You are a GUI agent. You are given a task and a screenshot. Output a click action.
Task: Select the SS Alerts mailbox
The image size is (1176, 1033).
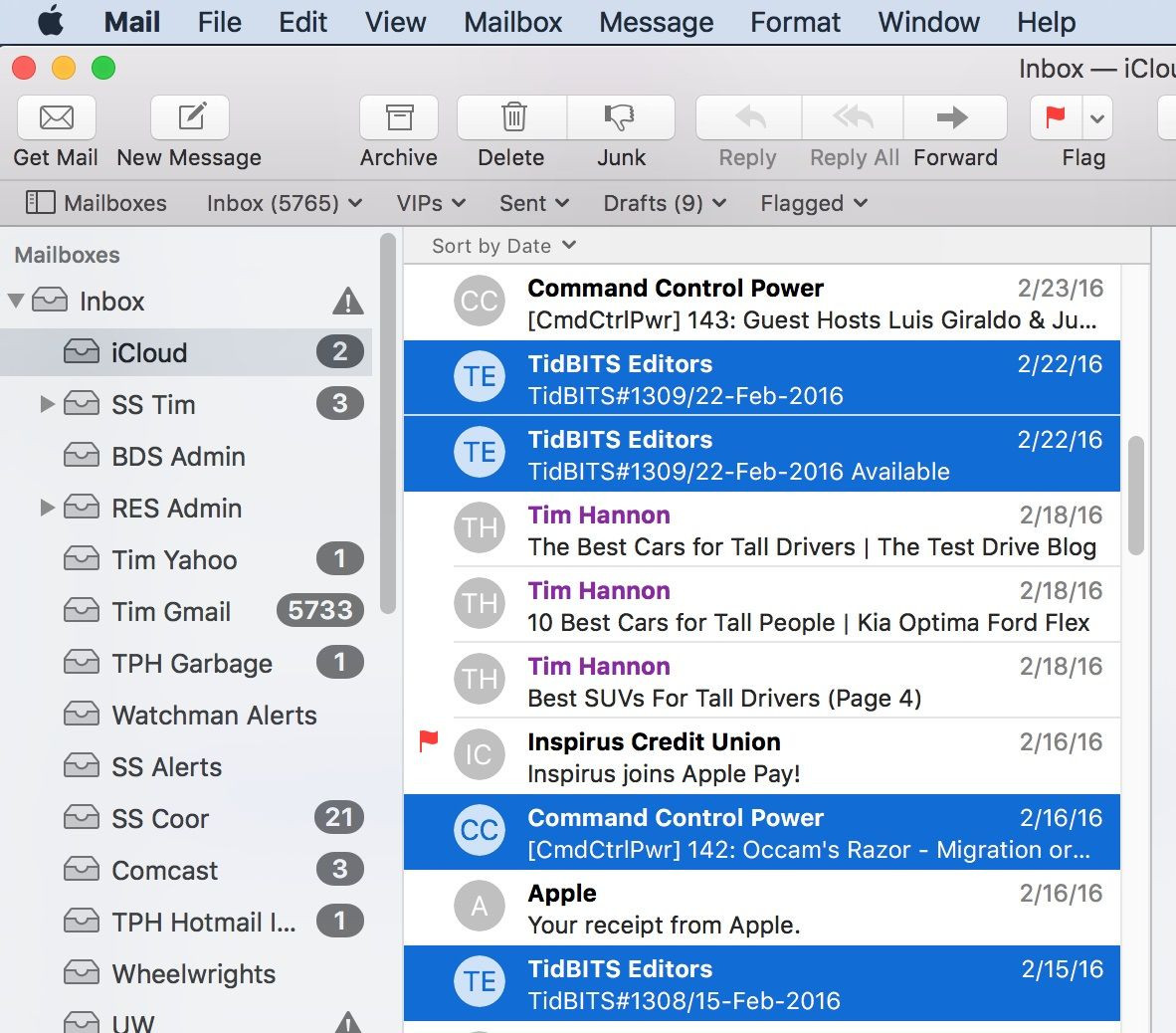(186, 766)
